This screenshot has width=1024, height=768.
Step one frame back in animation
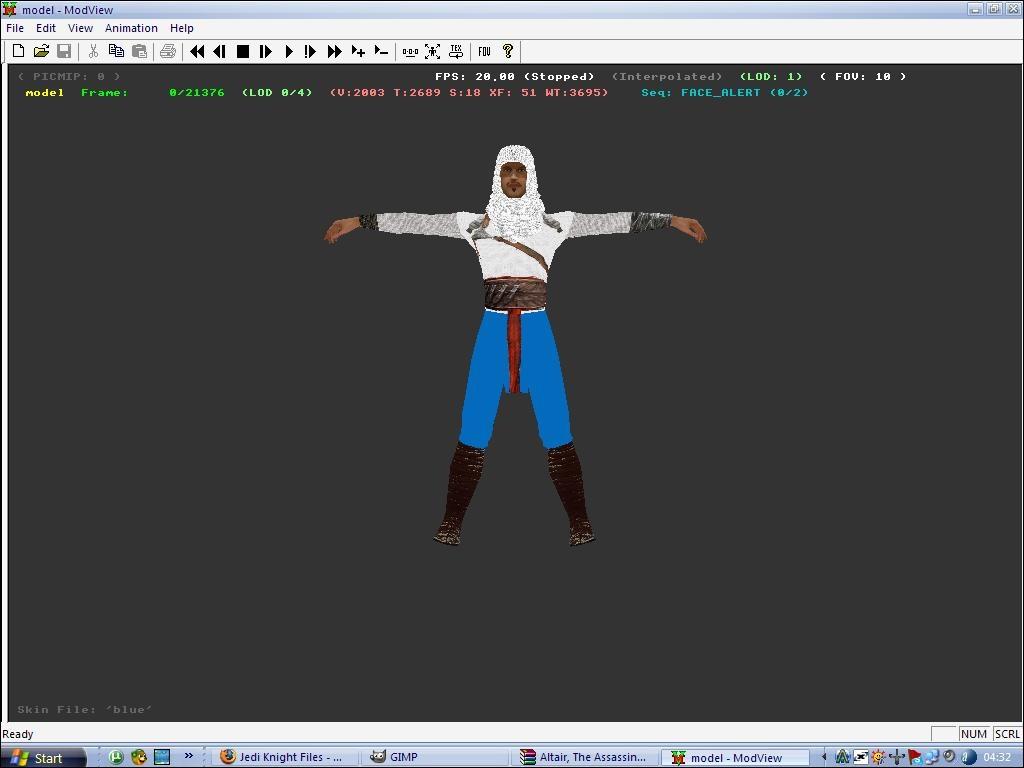pyautogui.click(x=219, y=51)
